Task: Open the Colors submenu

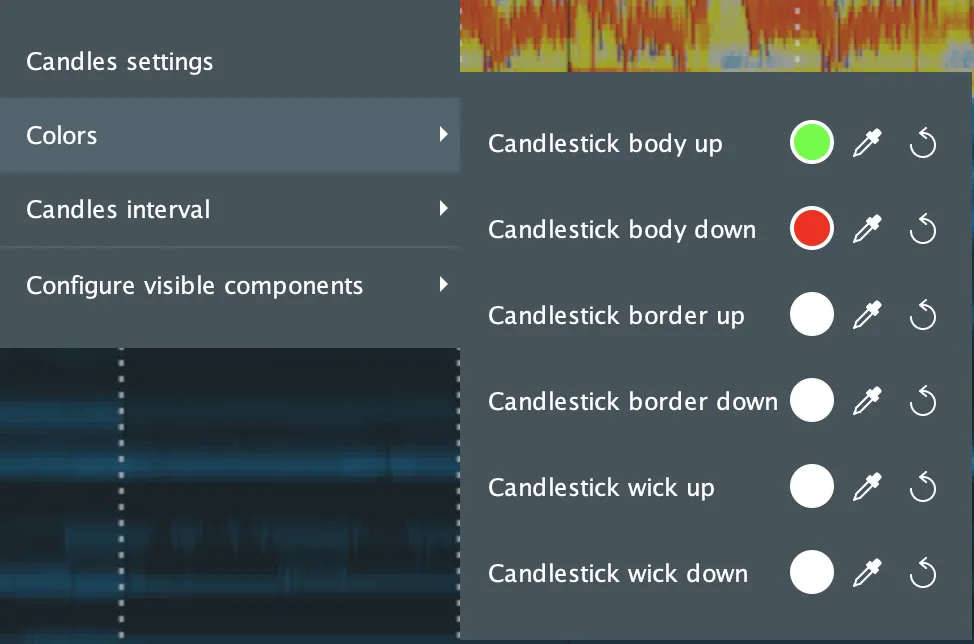Action: pos(228,135)
